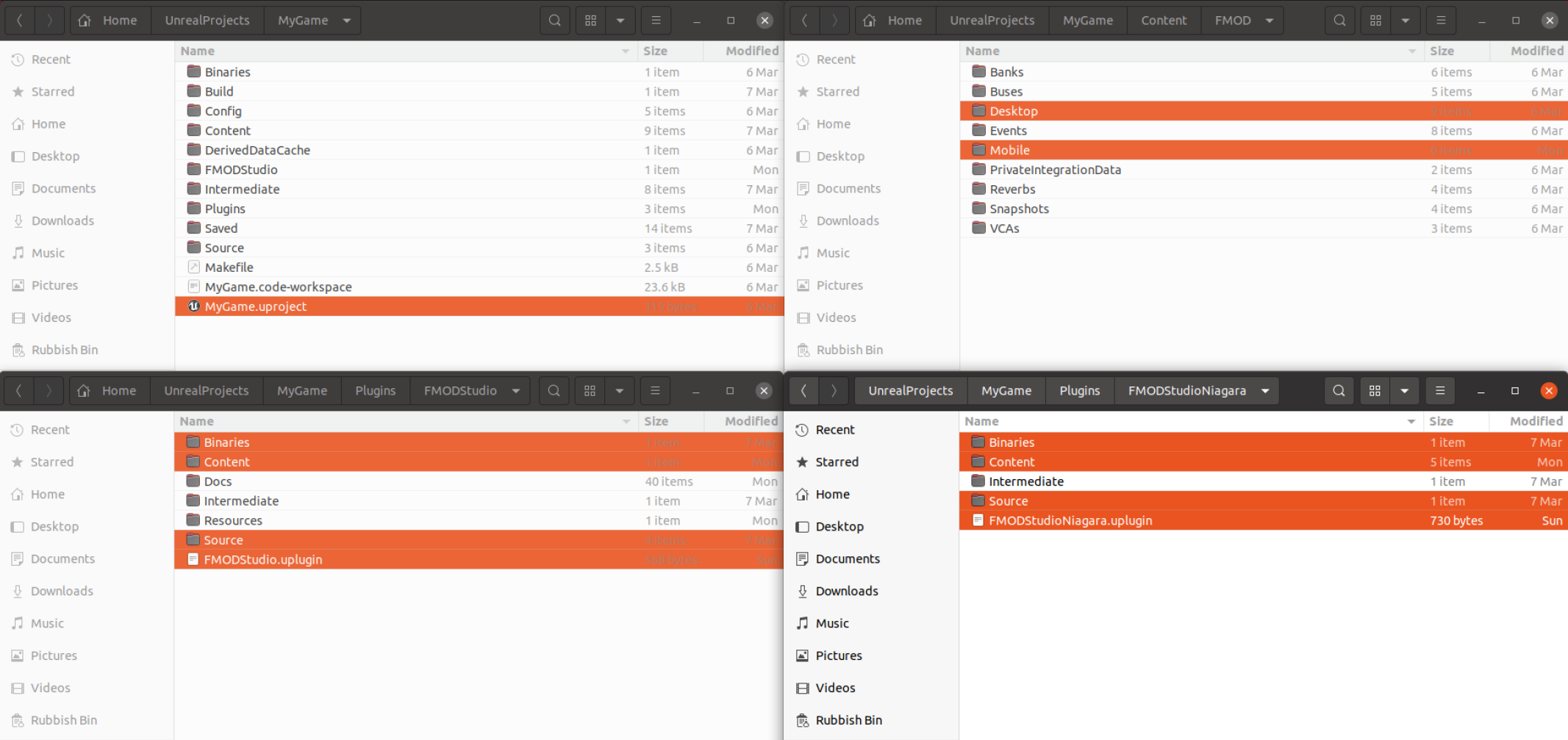Expand the MyGame path bar dropdown
The image size is (1568, 740).
[x=346, y=20]
